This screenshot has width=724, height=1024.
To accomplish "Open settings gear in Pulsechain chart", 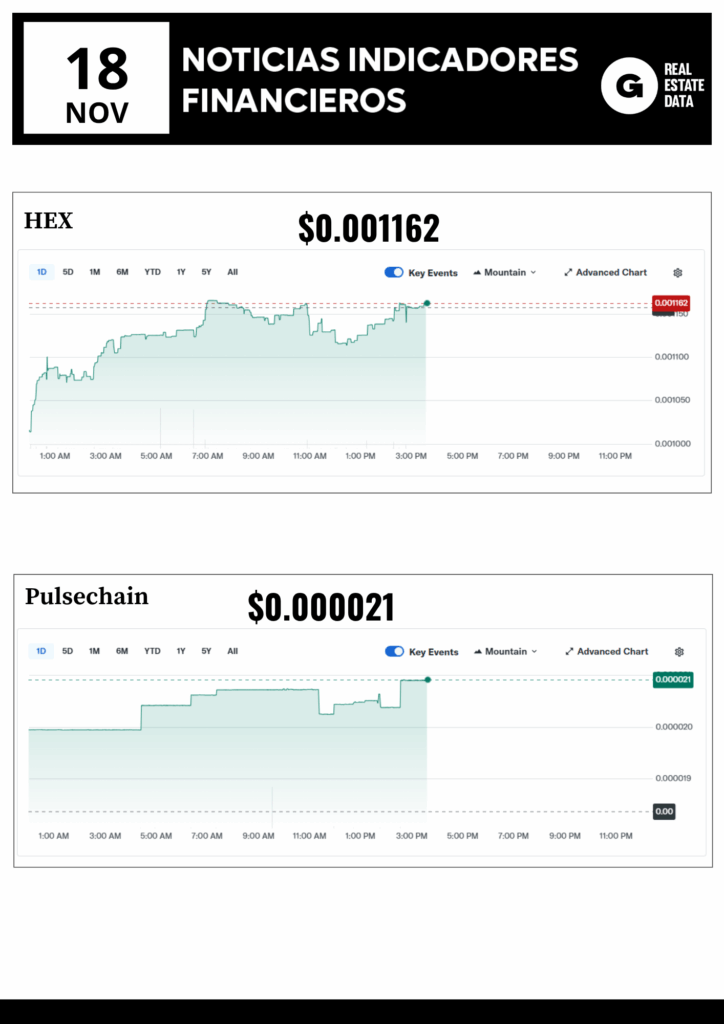I will pyautogui.click(x=679, y=651).
